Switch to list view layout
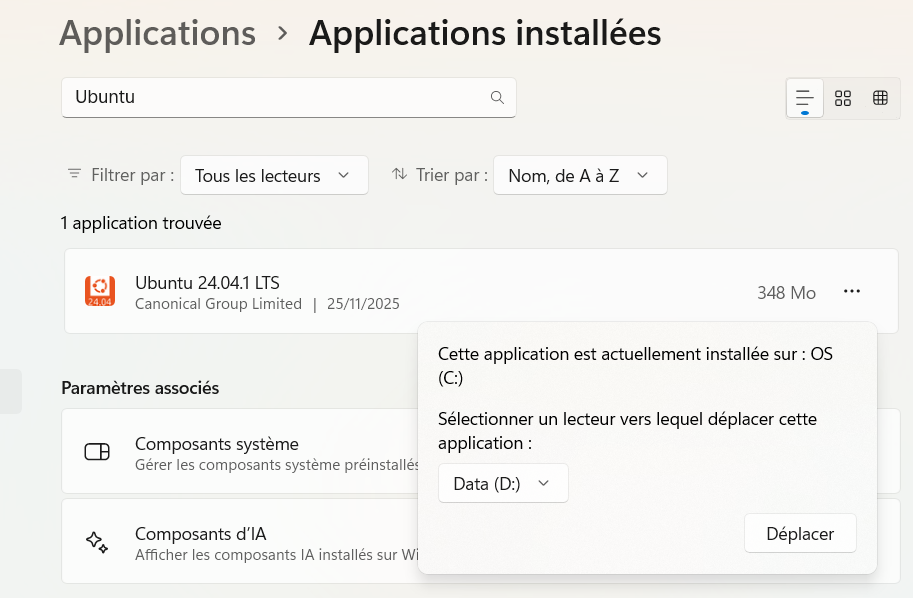 point(805,97)
